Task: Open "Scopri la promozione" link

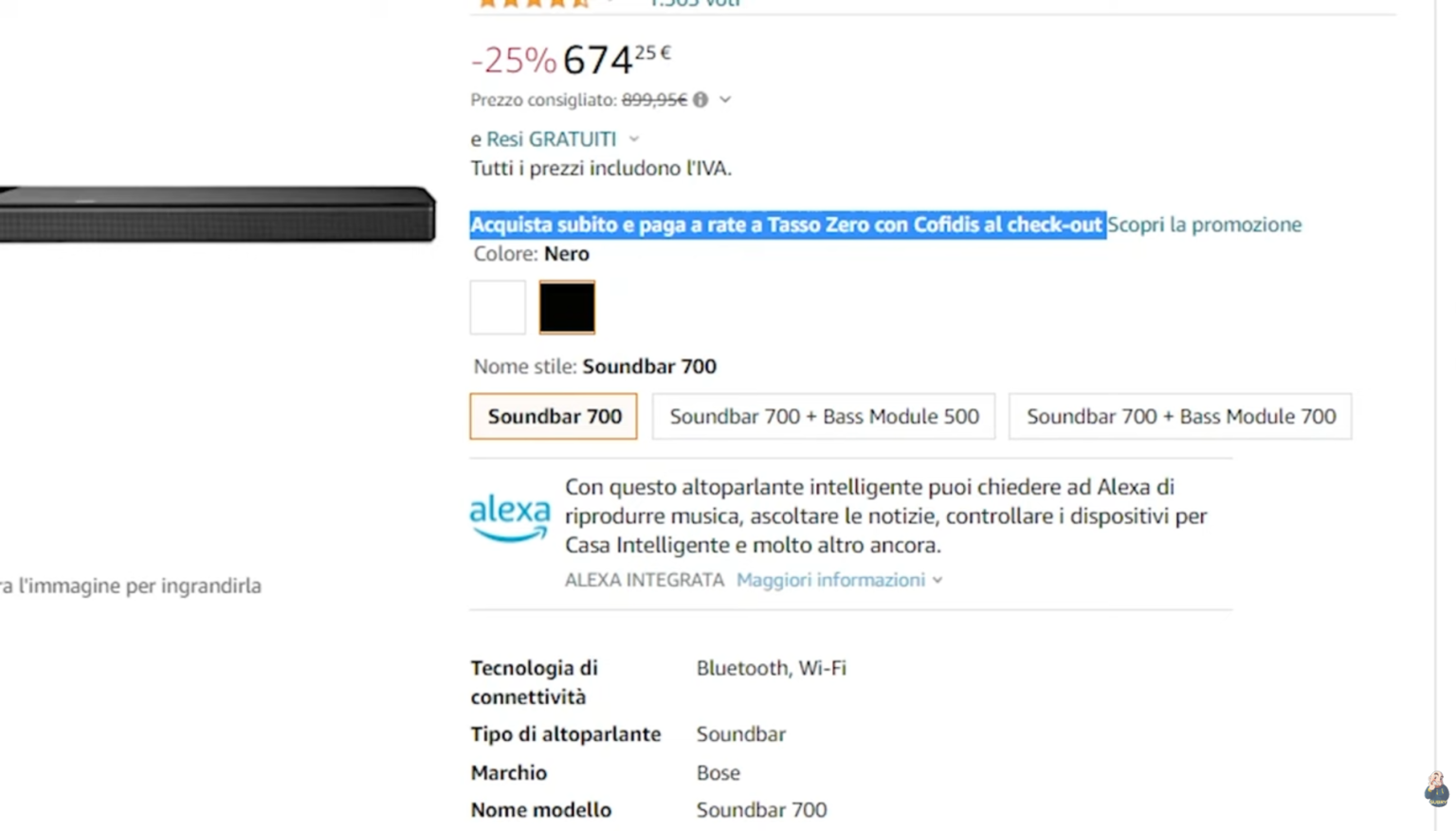Action: click(1204, 225)
